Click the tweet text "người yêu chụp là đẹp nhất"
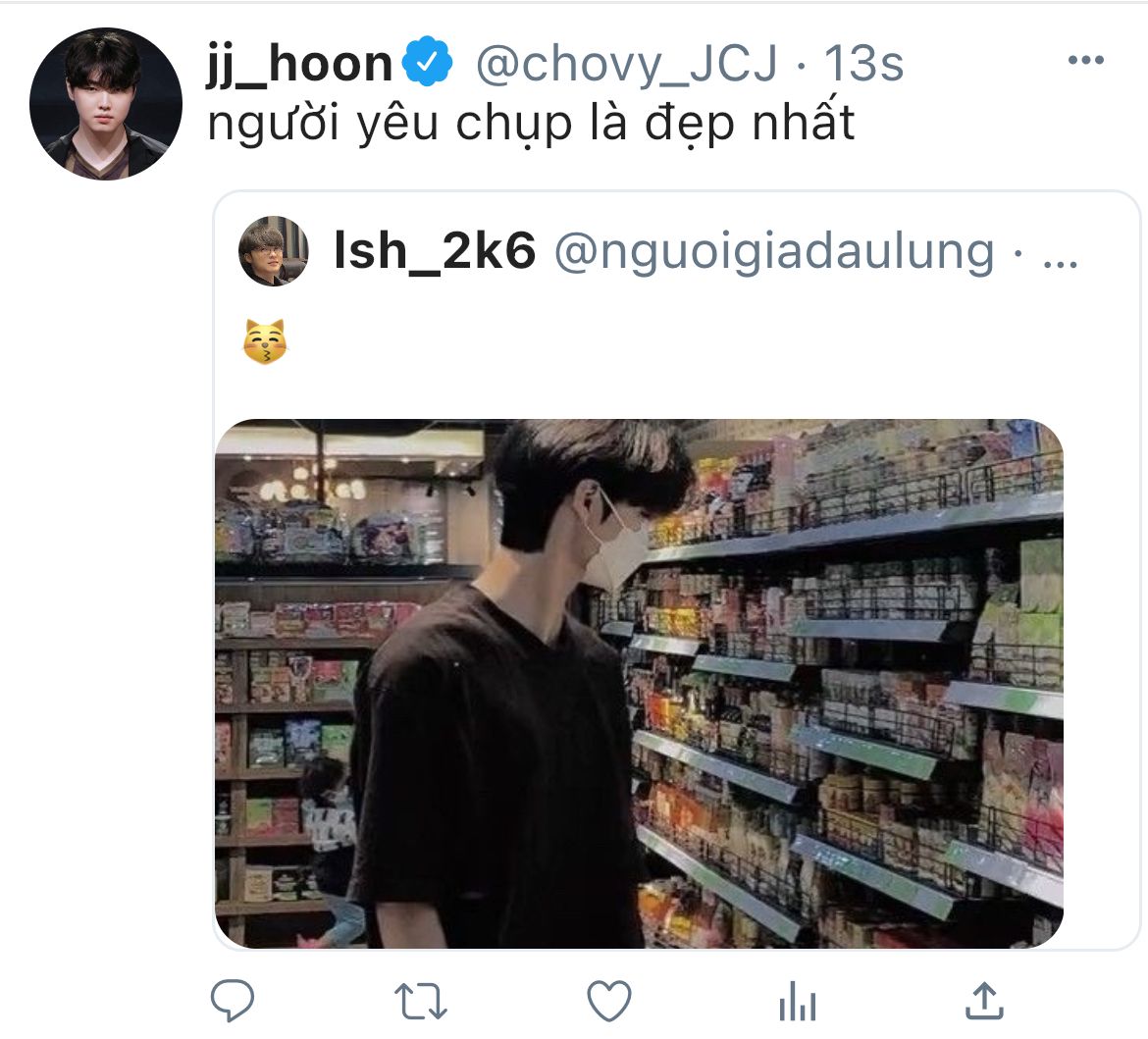The height and width of the screenshot is (1039, 1148). [531, 123]
